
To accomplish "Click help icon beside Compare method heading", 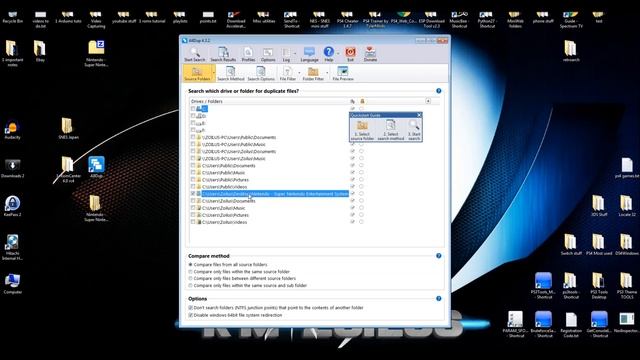I will point(438,256).
